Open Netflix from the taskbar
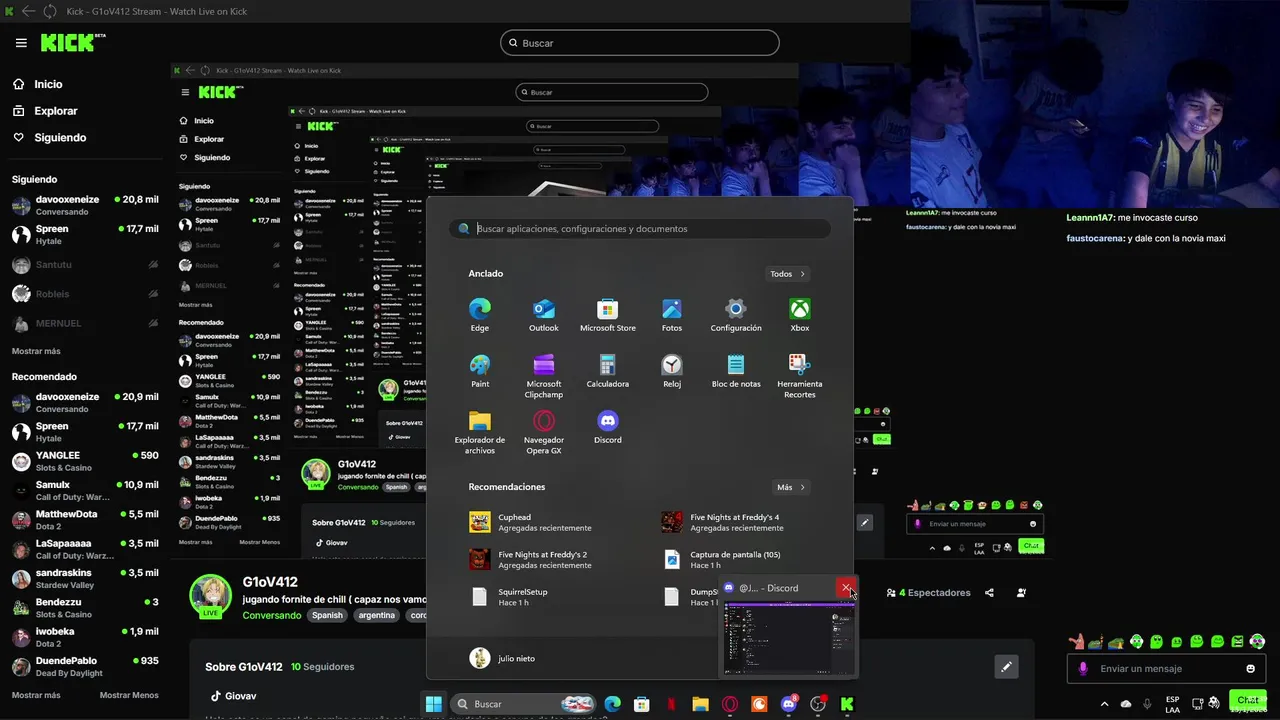 [671, 704]
